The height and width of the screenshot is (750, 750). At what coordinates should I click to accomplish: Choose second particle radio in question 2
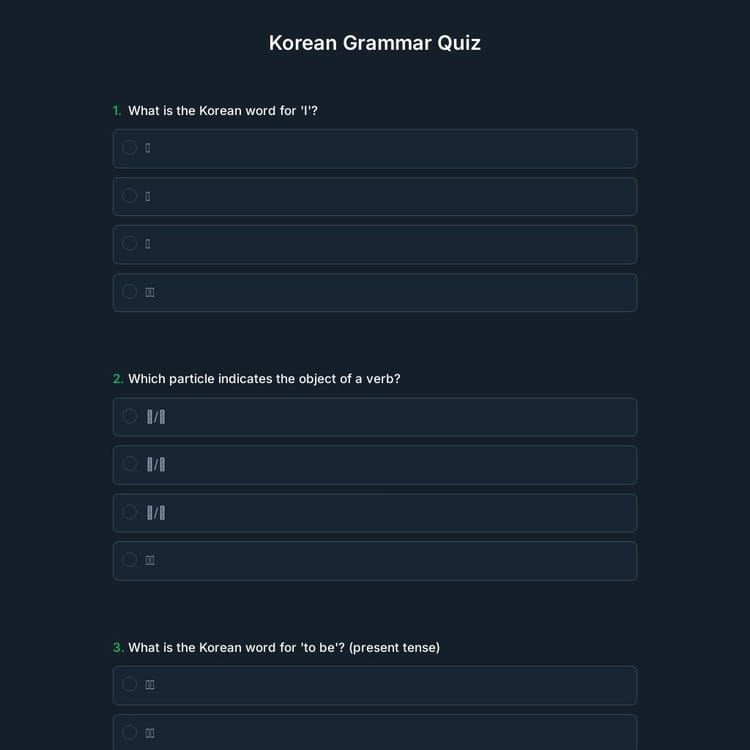click(x=130, y=464)
